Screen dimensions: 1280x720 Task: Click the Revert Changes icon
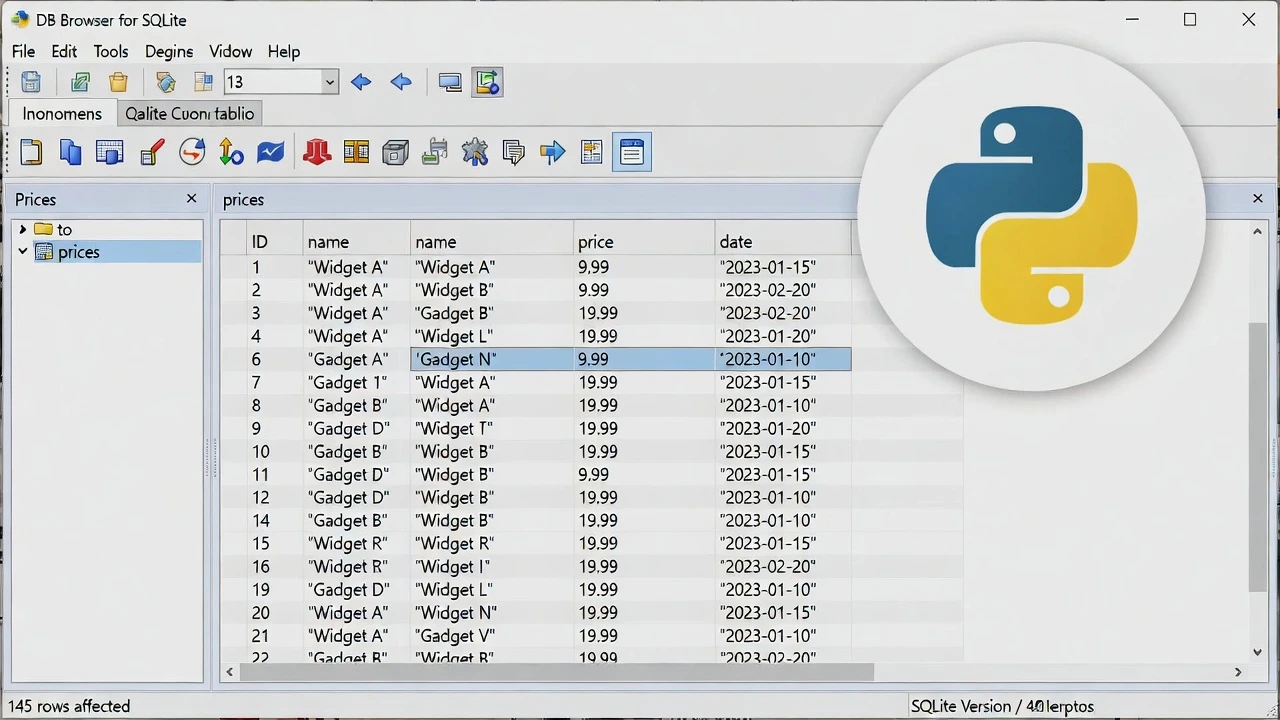[x=191, y=152]
